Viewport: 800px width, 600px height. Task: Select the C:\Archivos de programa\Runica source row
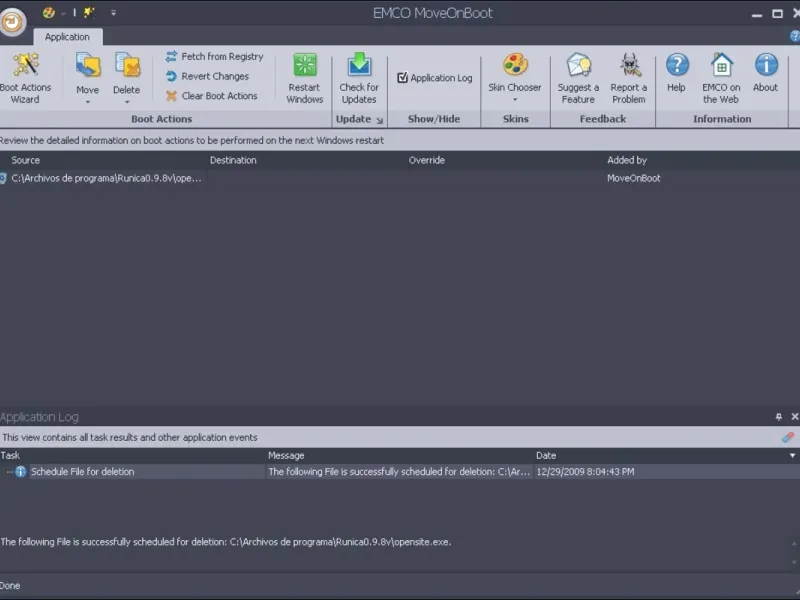click(106, 178)
